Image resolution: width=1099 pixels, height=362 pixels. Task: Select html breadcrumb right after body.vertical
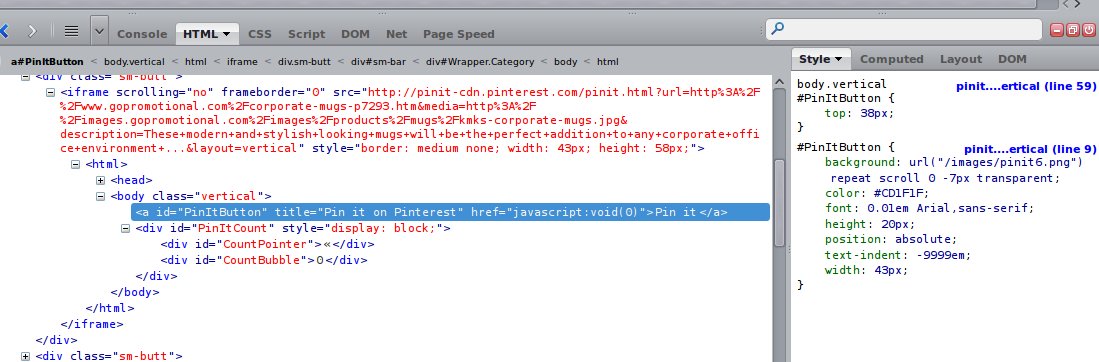(196, 62)
